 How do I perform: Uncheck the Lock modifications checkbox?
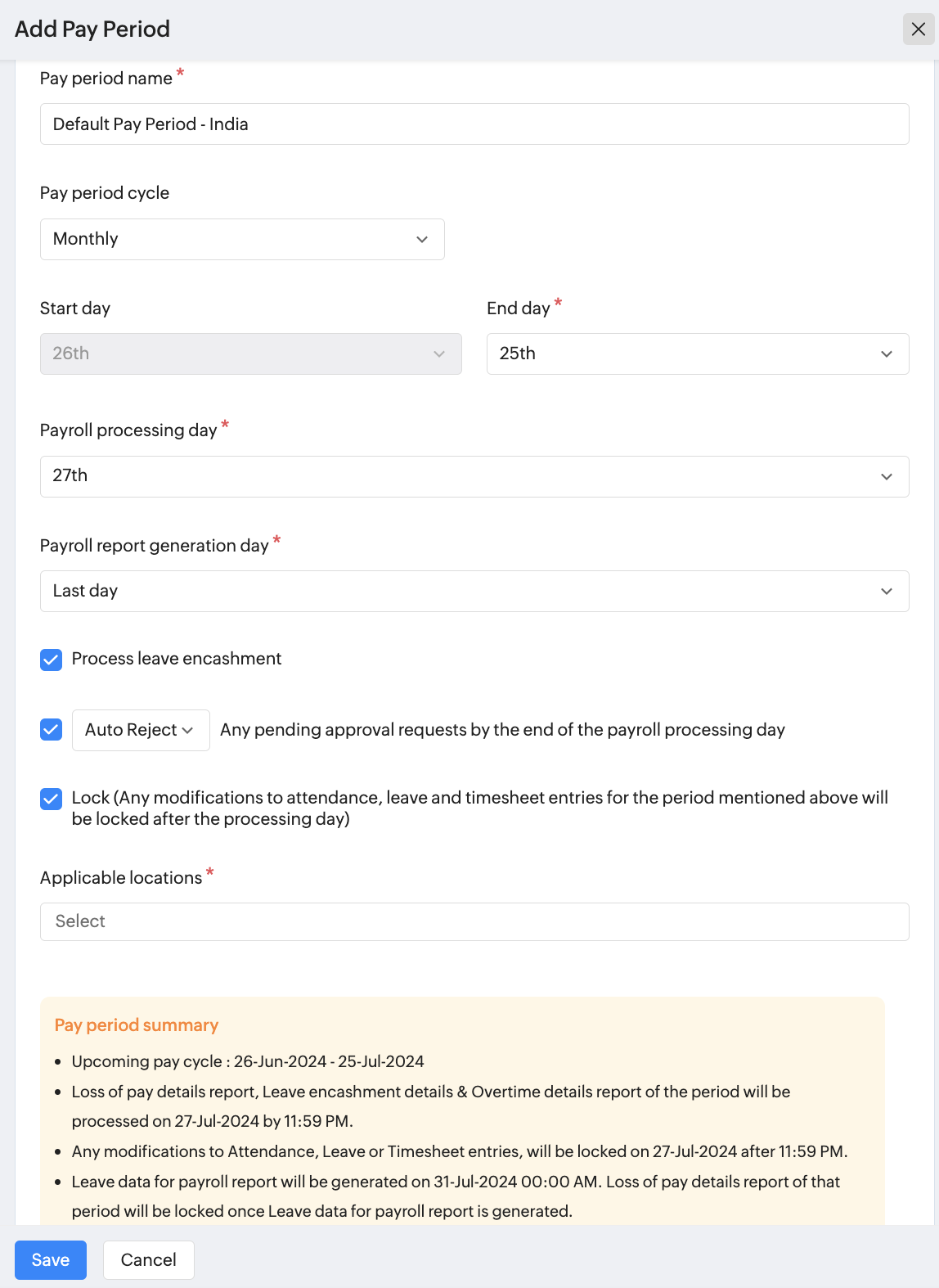coord(52,799)
